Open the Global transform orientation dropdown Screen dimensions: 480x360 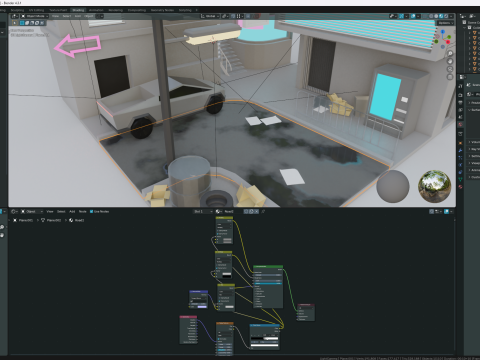pos(210,16)
